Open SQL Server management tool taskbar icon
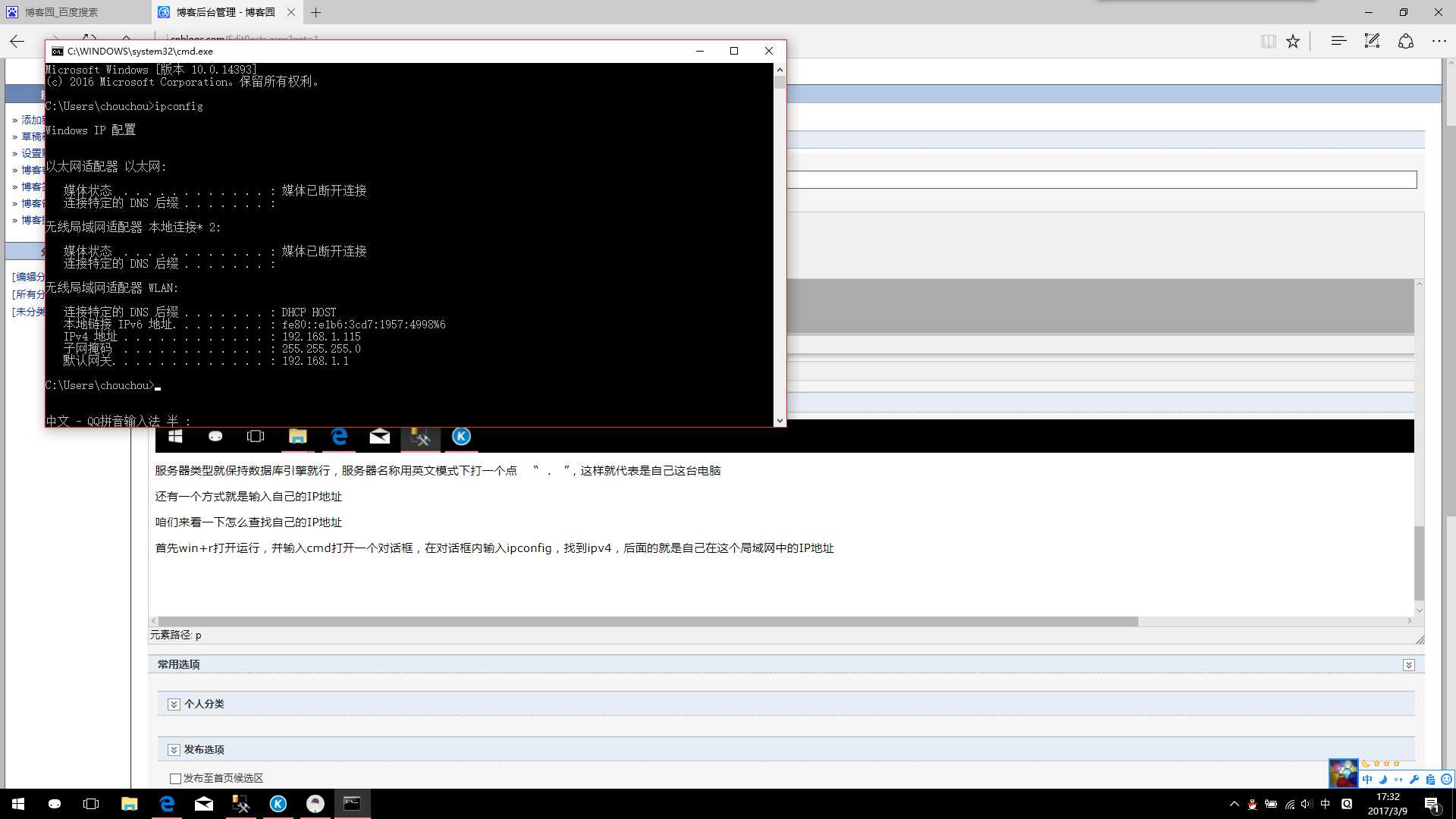The image size is (1456, 819). [241, 804]
